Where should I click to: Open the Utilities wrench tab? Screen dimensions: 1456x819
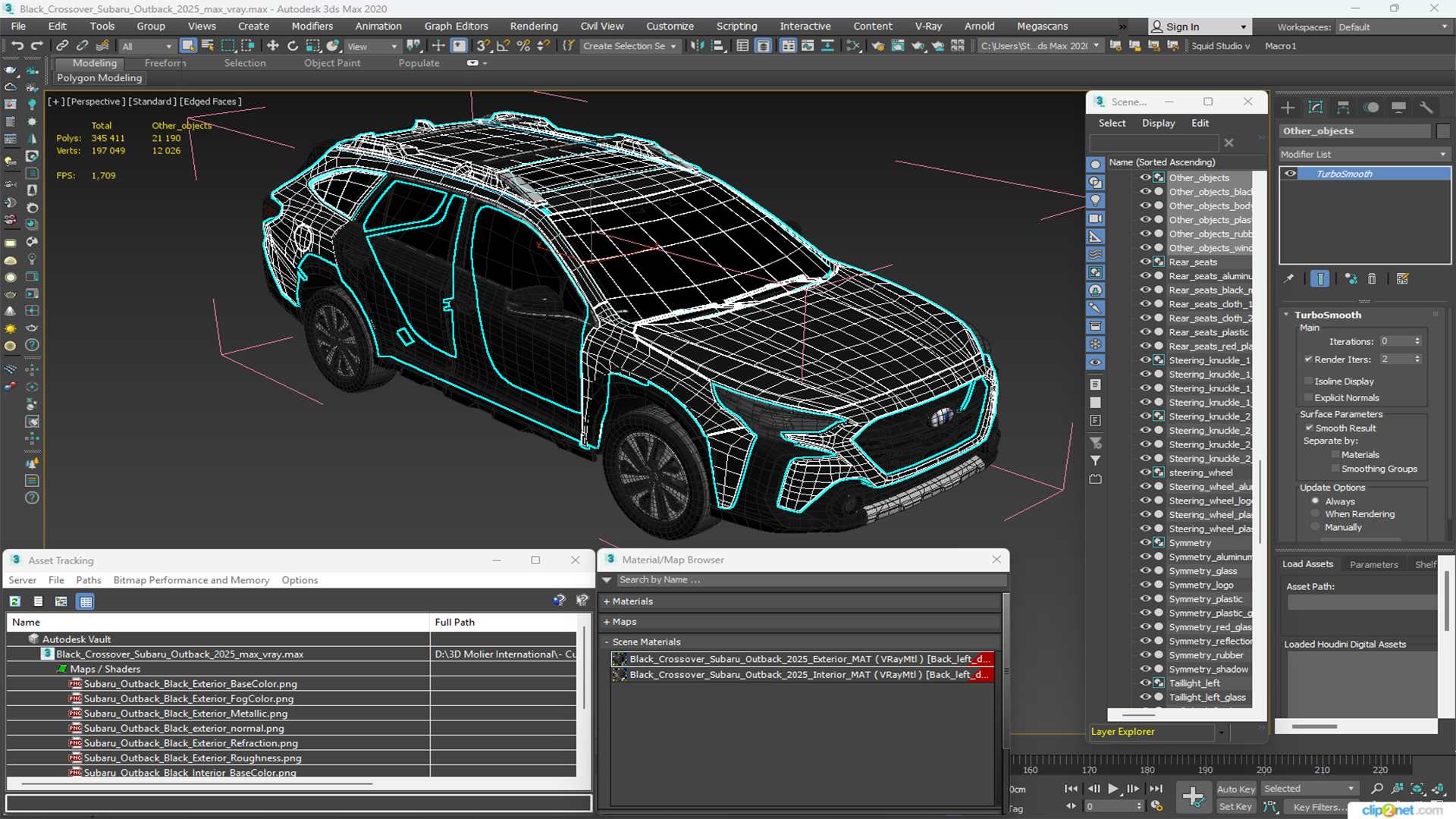tap(1426, 107)
